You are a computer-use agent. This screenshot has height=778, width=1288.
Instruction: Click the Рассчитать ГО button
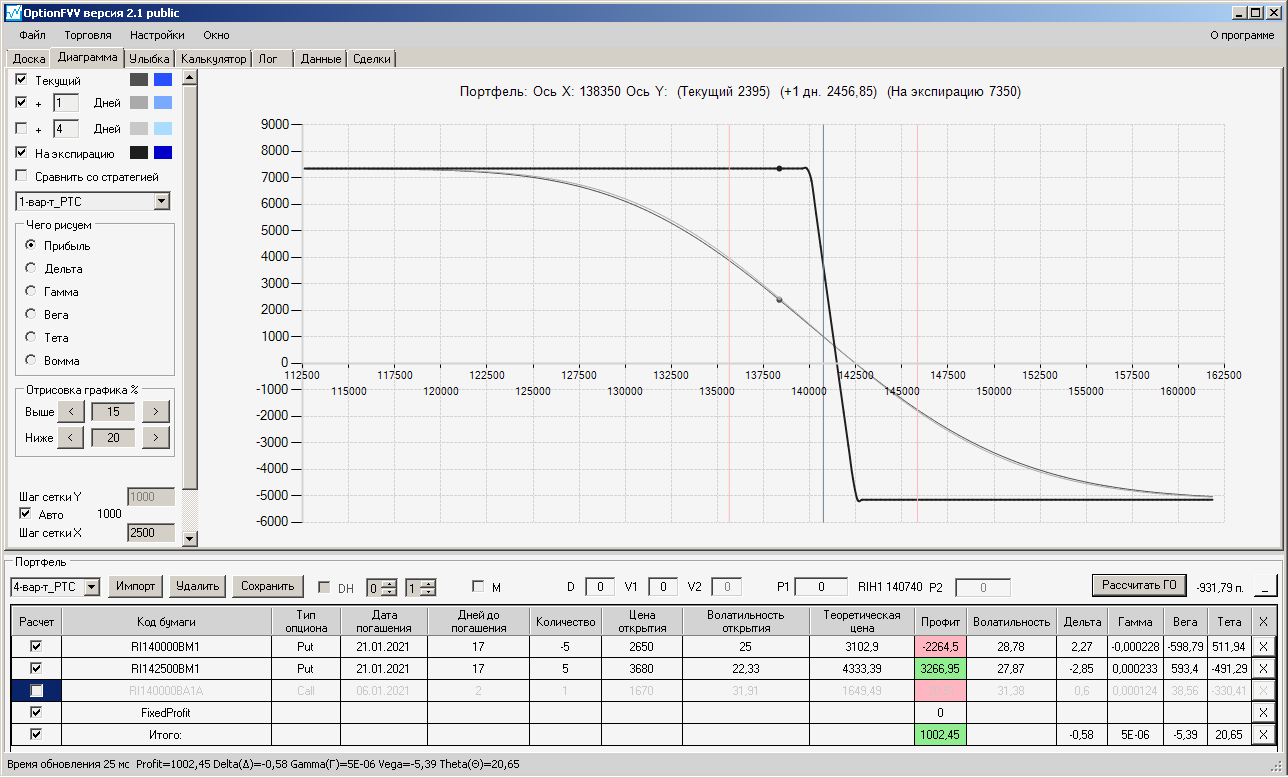point(1138,585)
